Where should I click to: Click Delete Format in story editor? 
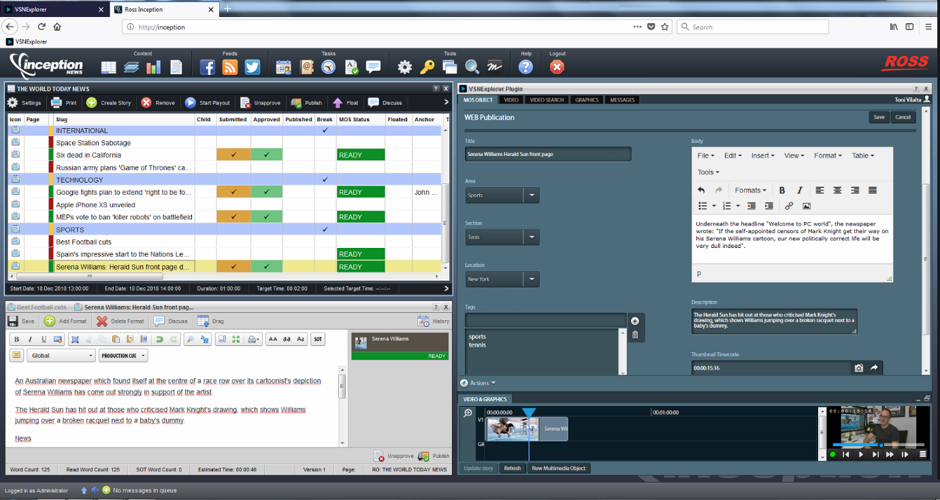coord(120,321)
